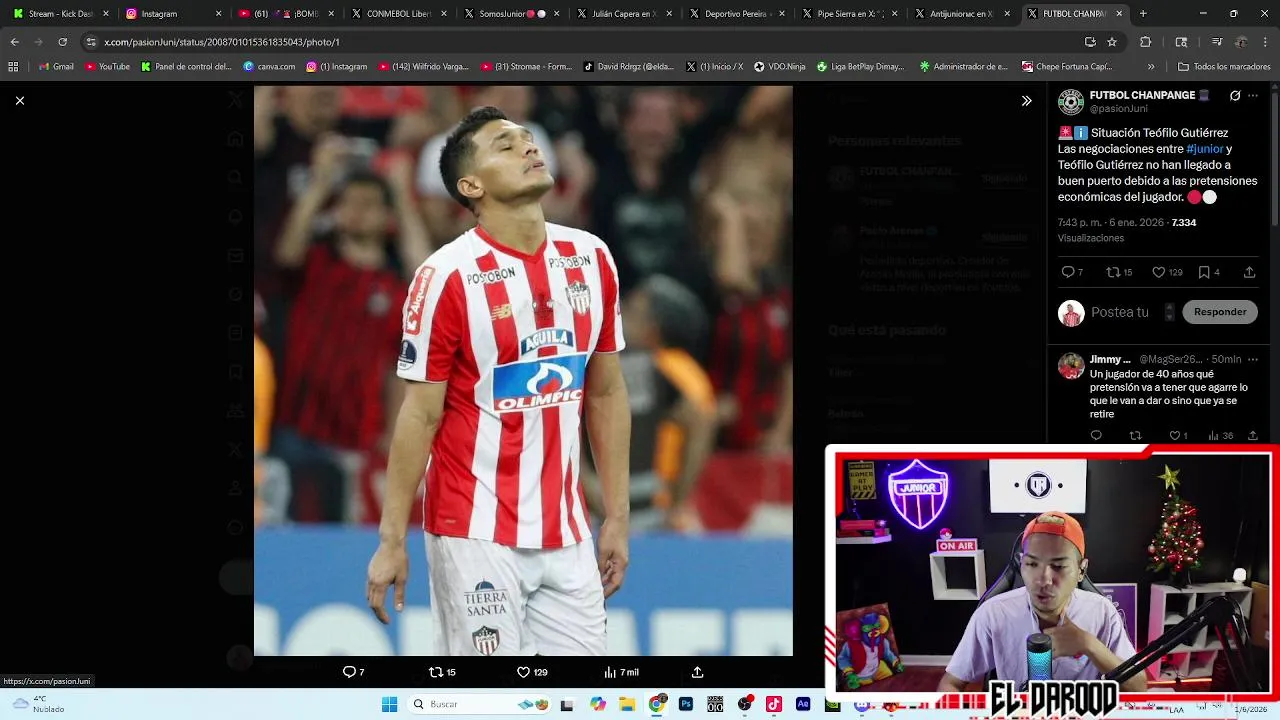This screenshot has width=1280, height=720.
Task: Open canva.com bookmark
Action: (x=270, y=67)
